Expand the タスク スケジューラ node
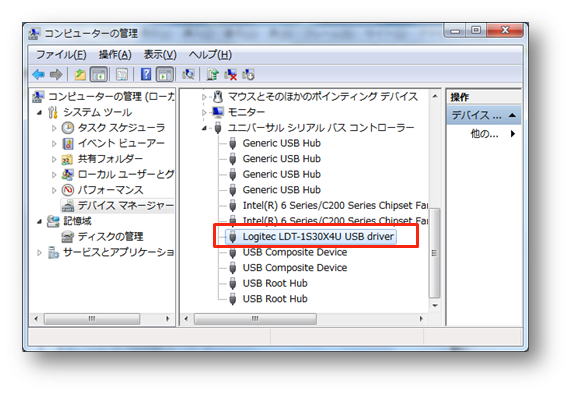Image resolution: width=571 pixels, height=394 pixels. click(54, 128)
